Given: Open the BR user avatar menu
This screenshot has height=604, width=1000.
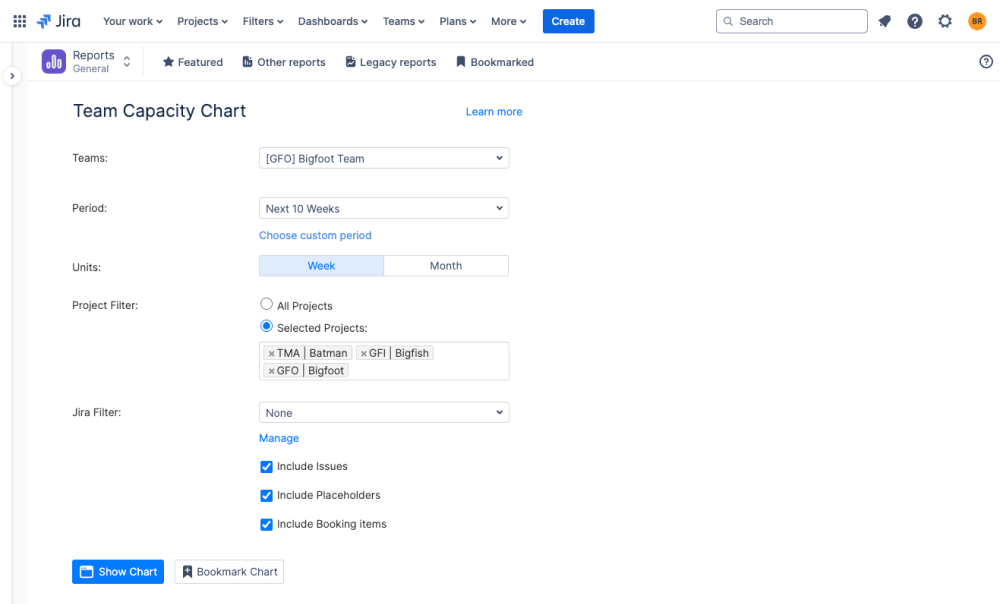Looking at the screenshot, I should [x=976, y=21].
